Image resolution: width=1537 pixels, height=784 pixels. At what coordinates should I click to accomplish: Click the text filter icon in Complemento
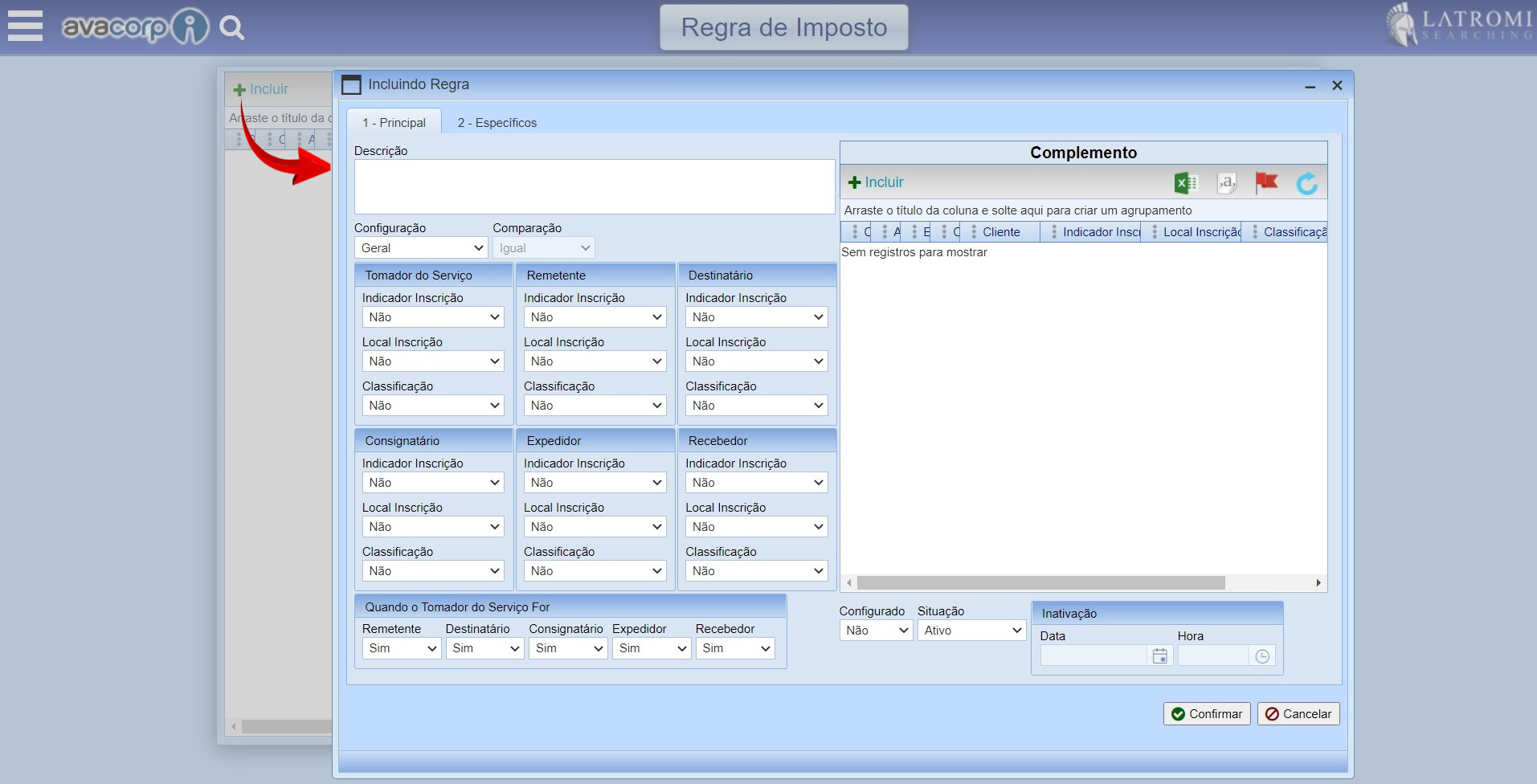[x=1226, y=183]
